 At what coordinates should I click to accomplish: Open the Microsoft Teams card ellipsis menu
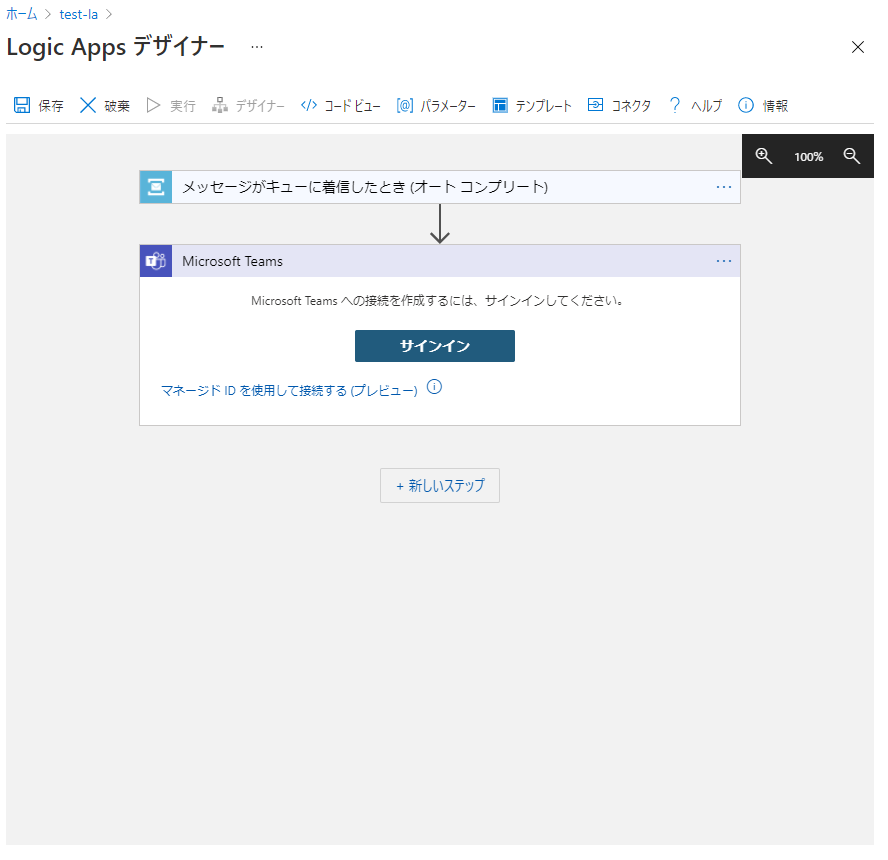[x=724, y=261]
